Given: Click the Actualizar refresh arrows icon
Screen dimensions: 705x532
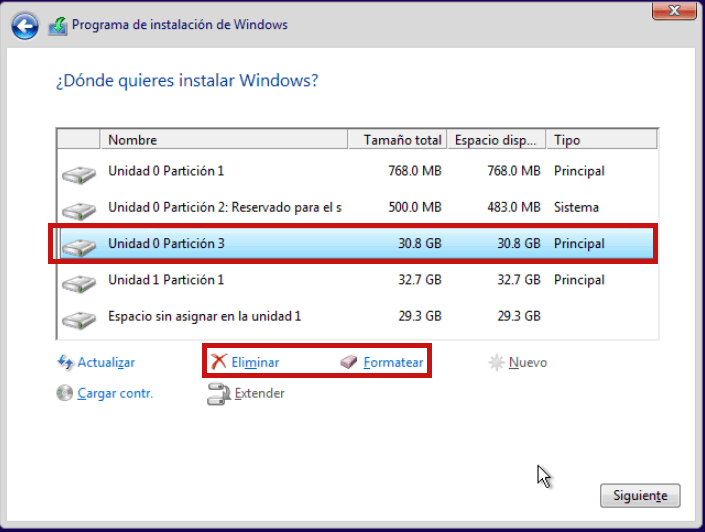Looking at the screenshot, I should (65, 362).
